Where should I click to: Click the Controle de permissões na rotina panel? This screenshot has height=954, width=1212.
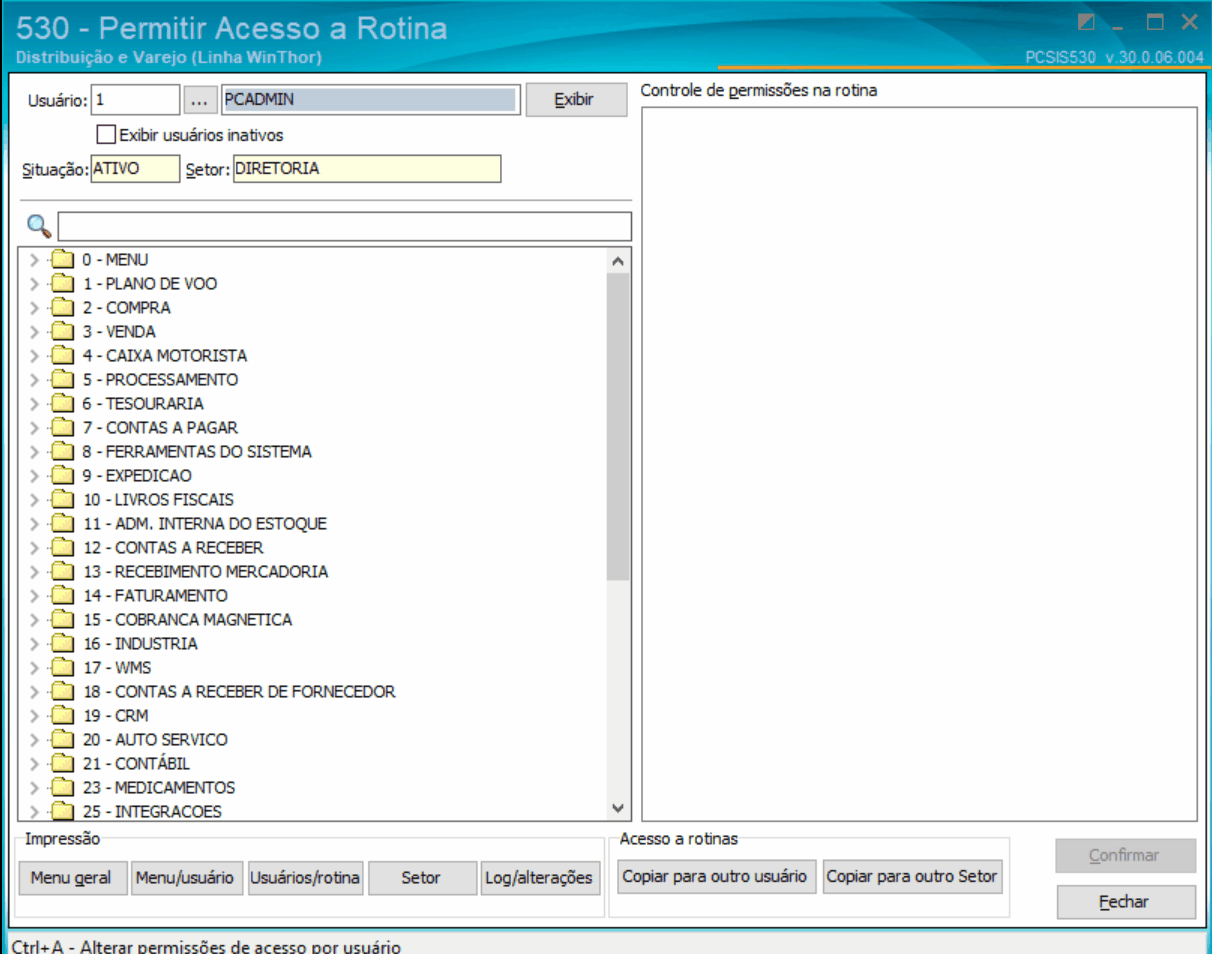tap(919, 464)
